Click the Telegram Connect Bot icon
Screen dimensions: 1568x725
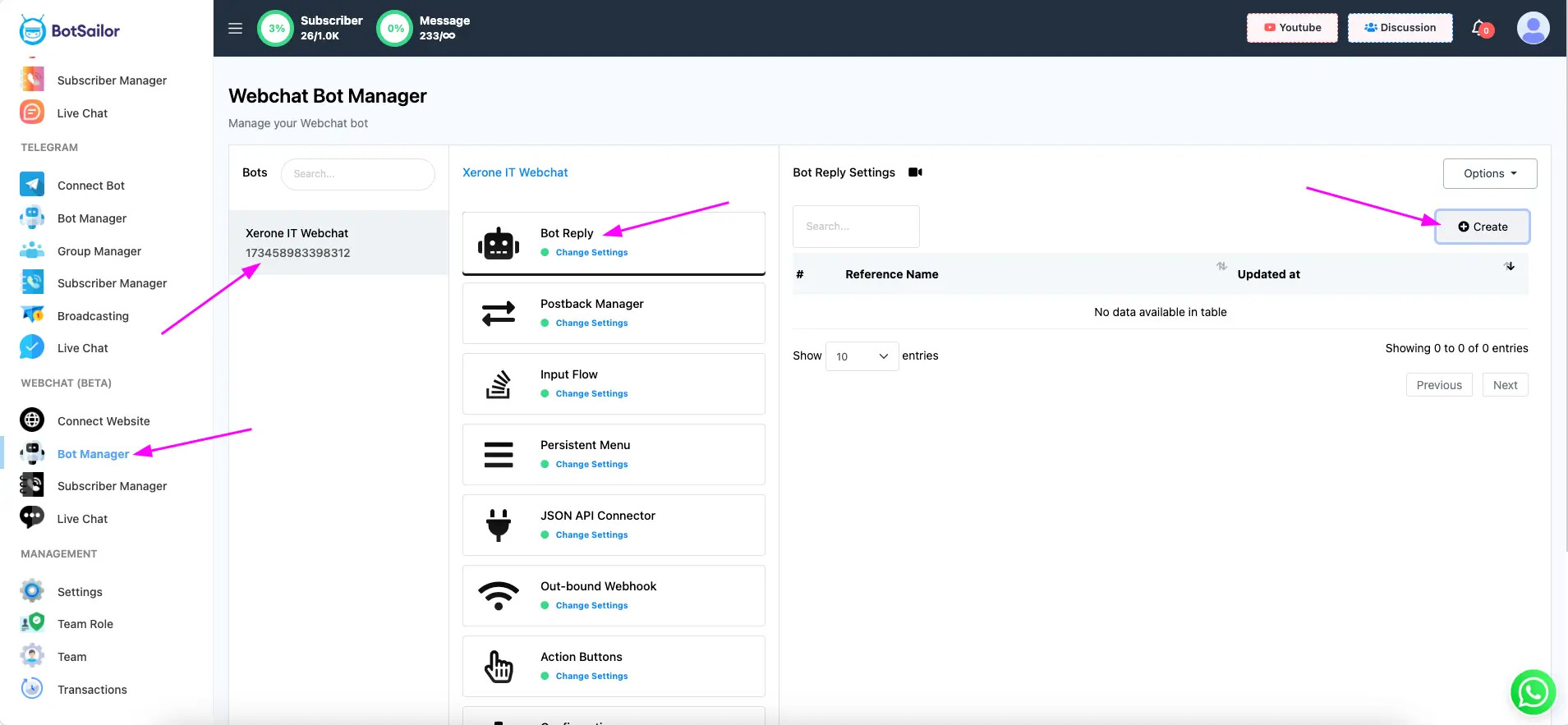[32, 185]
